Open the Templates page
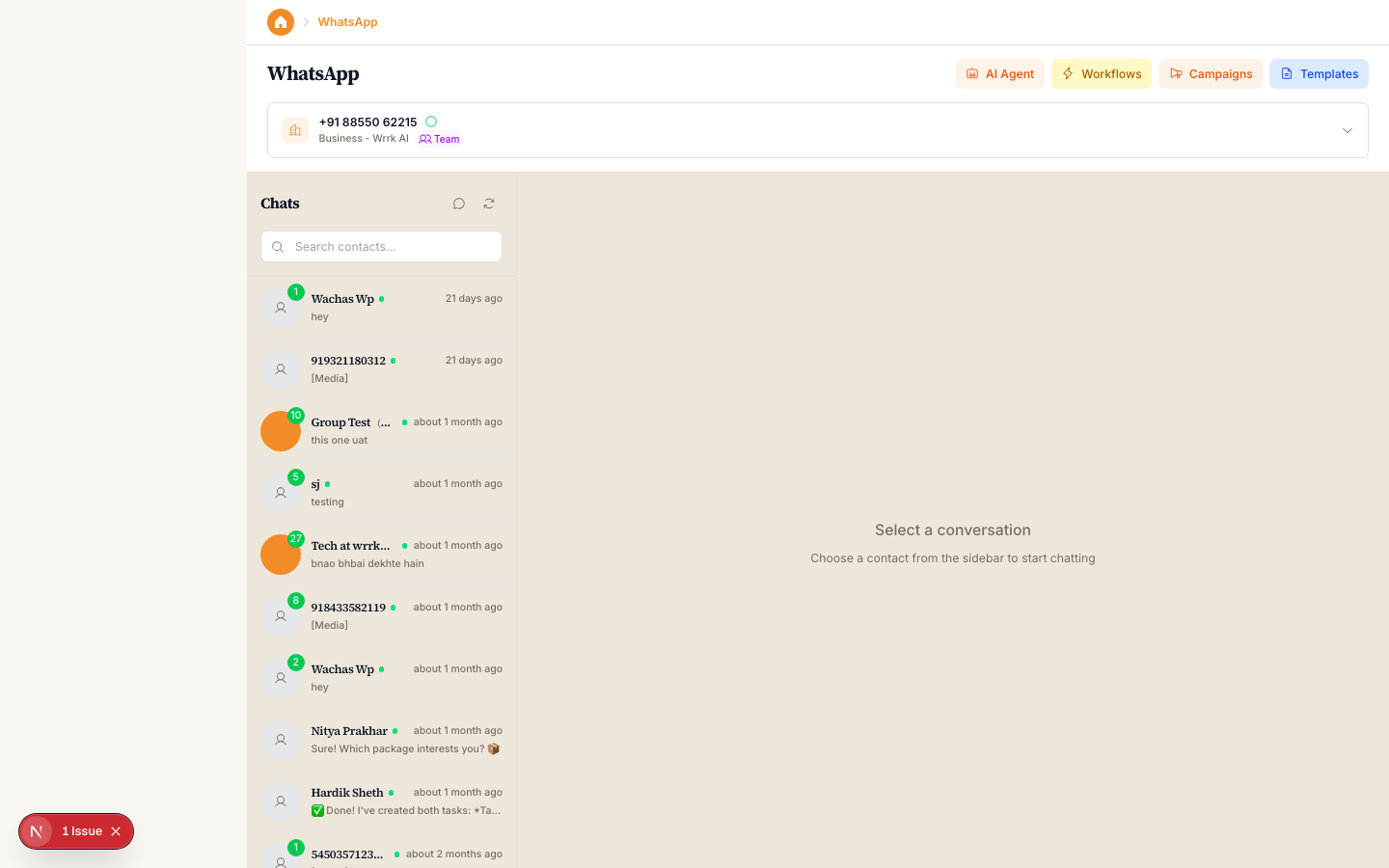This screenshot has width=1389, height=868. click(1318, 74)
